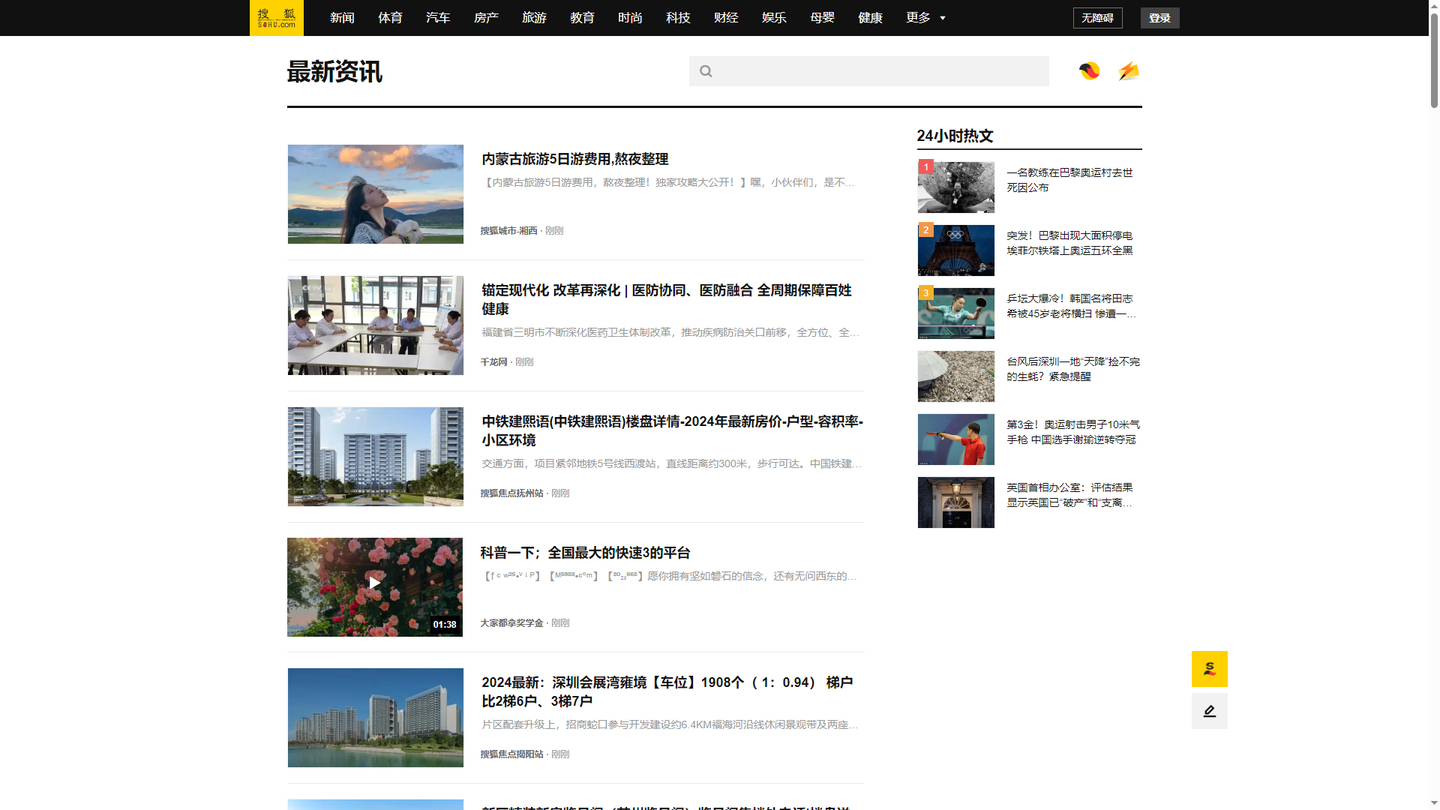Viewport: 1440px width, 810px height.
Task: Open source link 大家都拿奖学金
Action: [x=512, y=623]
